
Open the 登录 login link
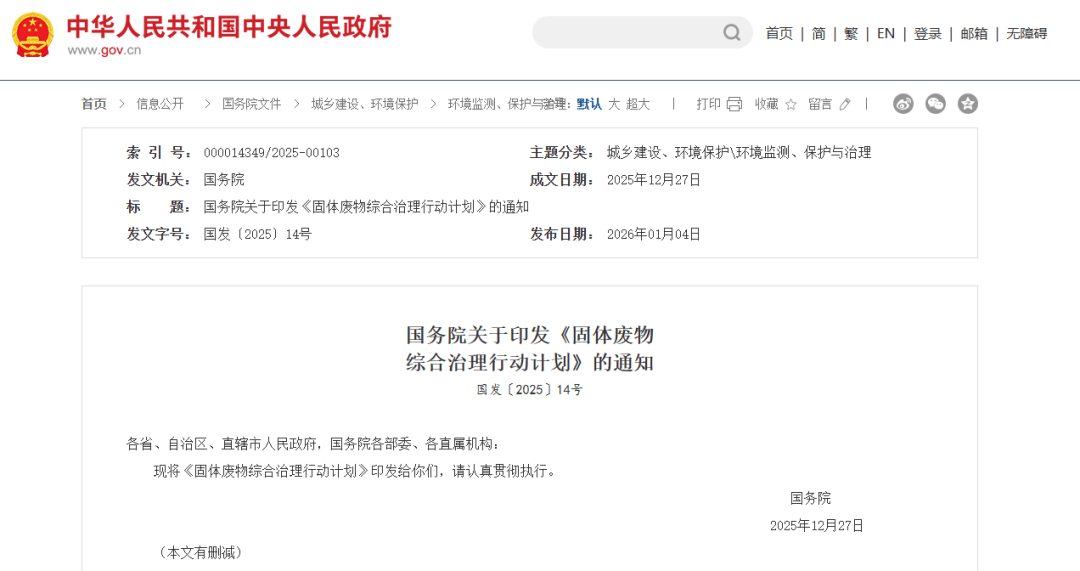coord(927,33)
